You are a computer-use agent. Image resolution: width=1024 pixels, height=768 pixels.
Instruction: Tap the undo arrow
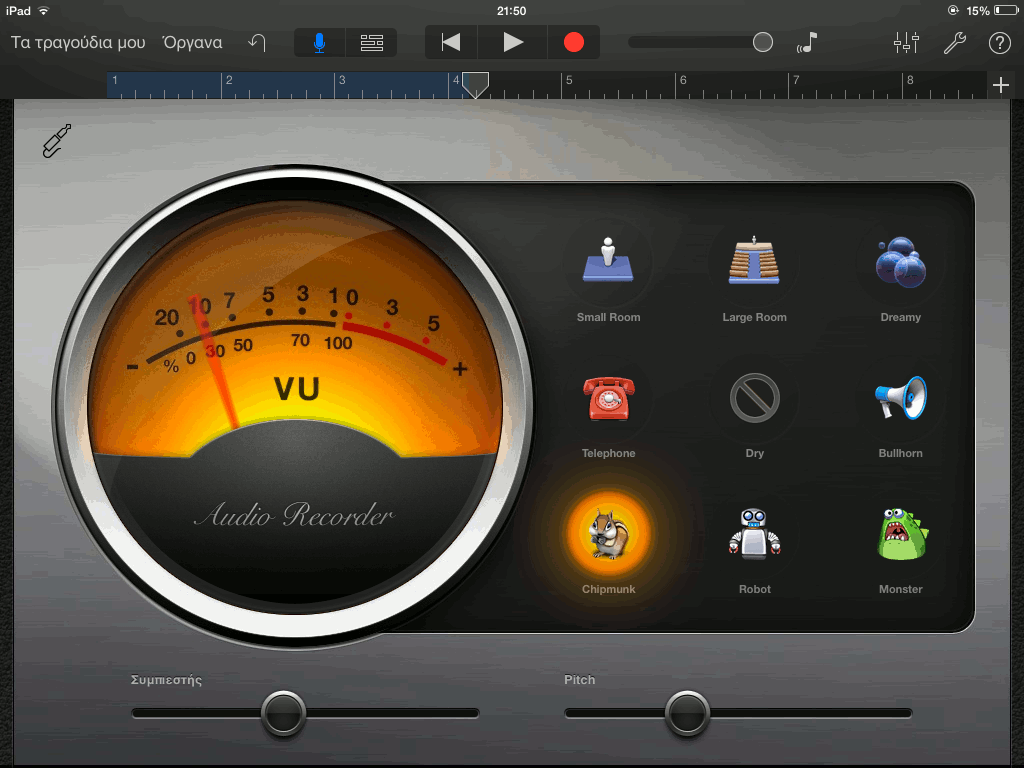257,42
